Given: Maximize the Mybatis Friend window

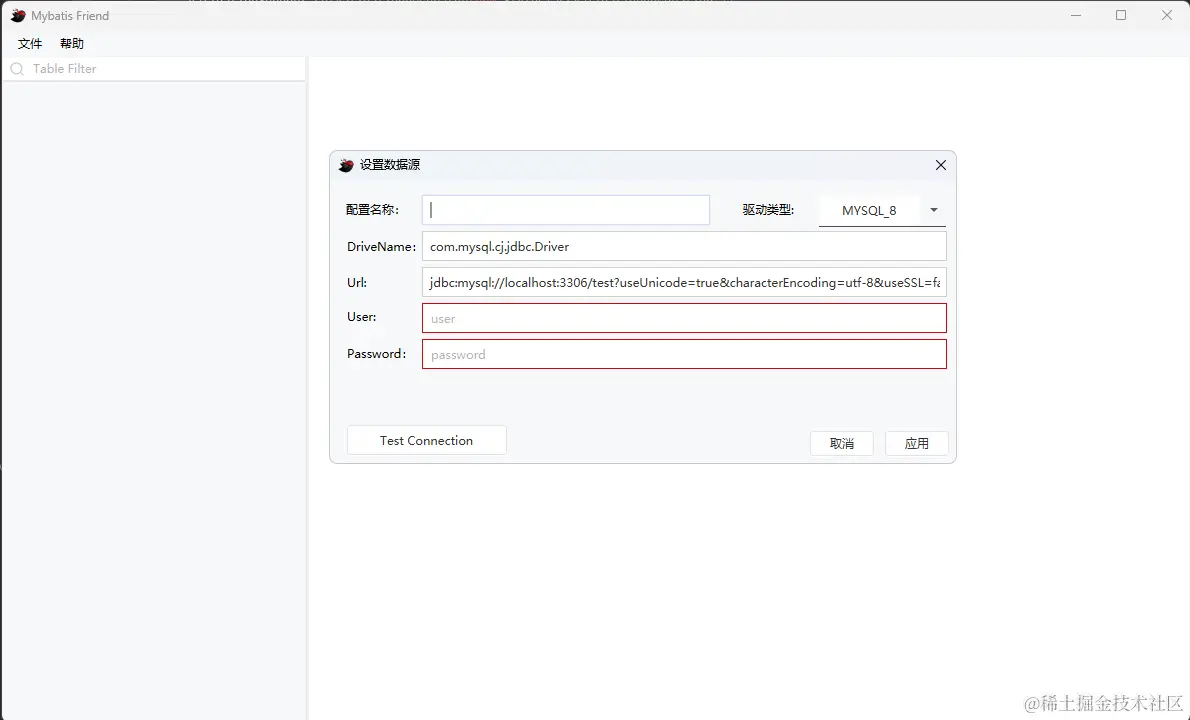Looking at the screenshot, I should point(1121,15).
